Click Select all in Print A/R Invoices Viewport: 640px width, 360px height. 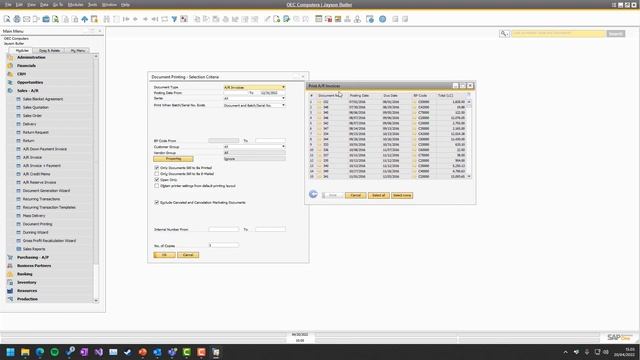(378, 195)
